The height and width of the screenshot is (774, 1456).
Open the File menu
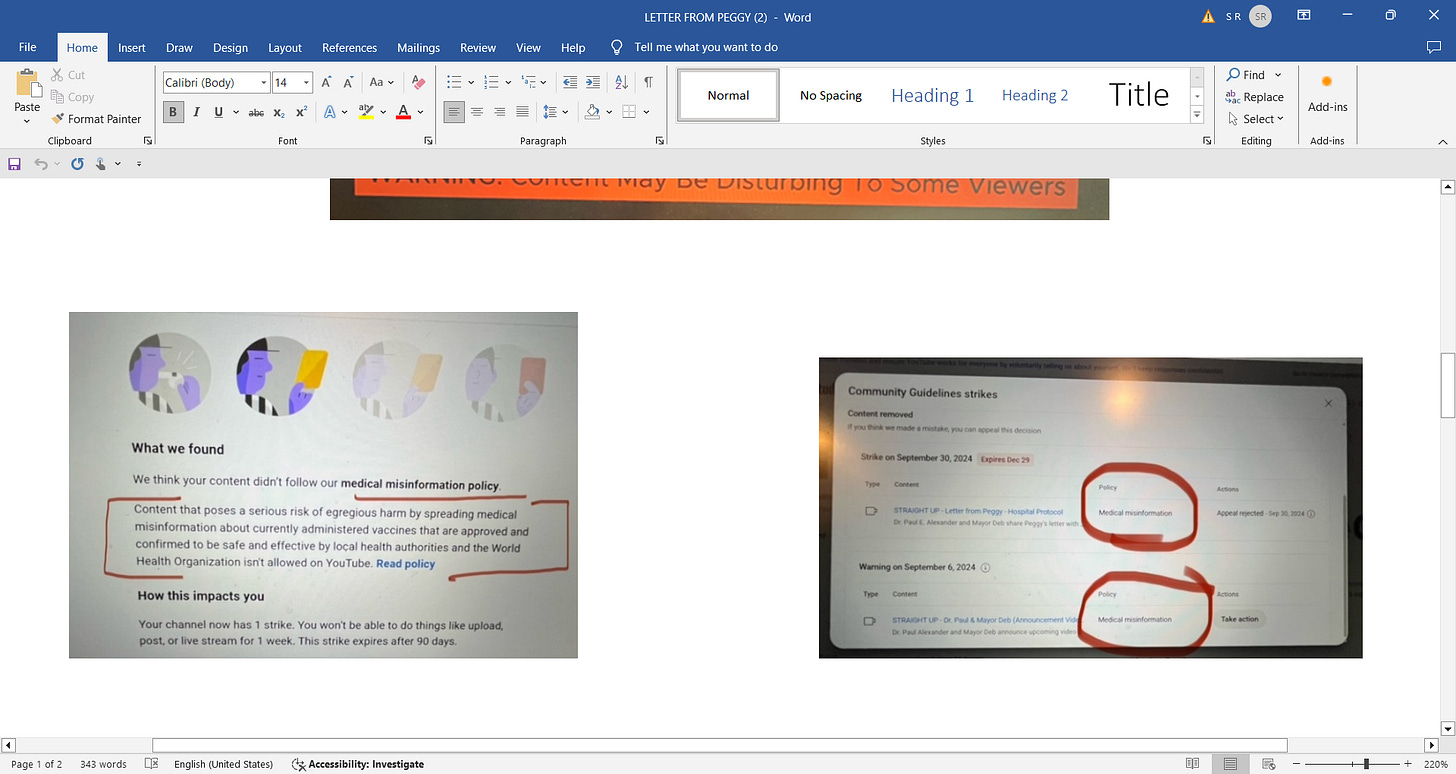[x=27, y=47]
